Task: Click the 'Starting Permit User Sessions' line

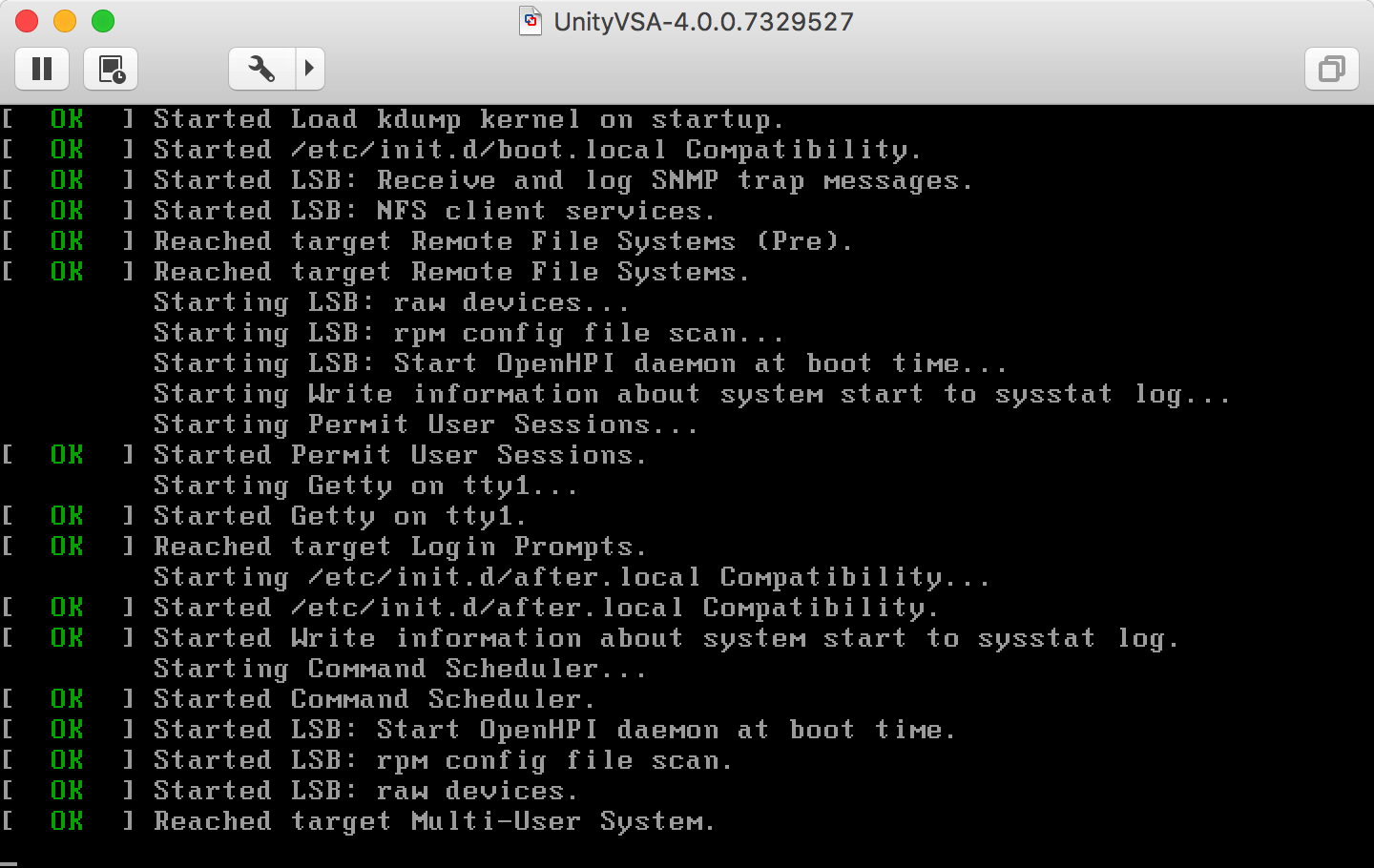Action: pos(426,424)
